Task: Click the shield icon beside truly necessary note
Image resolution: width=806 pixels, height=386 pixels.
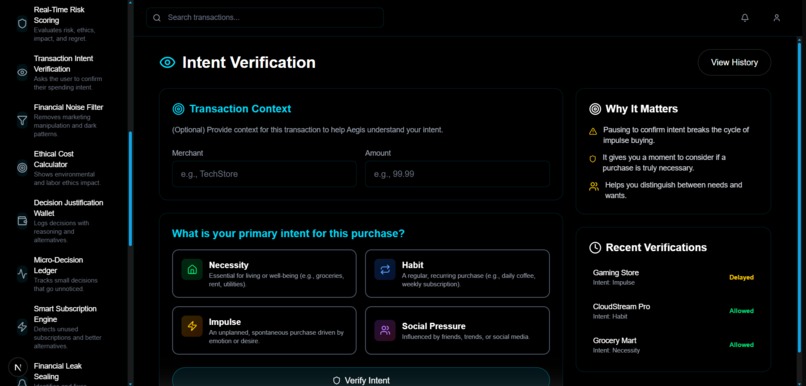Action: 593,159
